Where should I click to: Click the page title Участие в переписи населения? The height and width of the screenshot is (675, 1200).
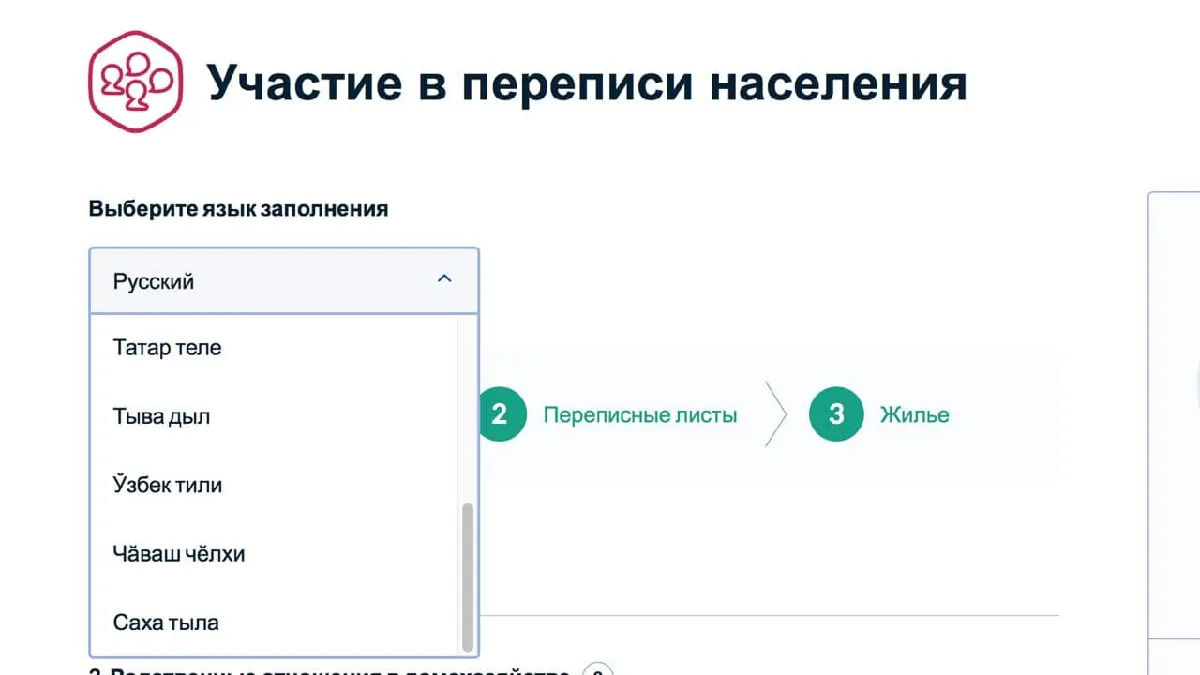pos(587,84)
